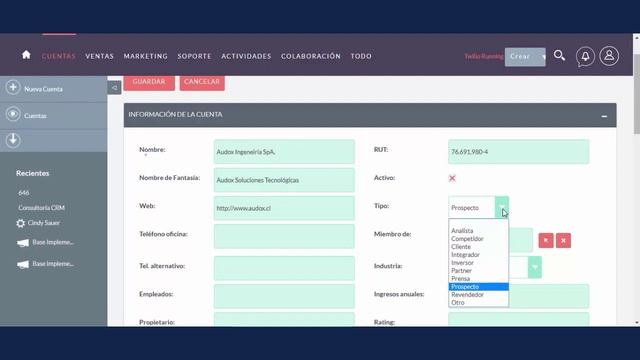Image resolution: width=640 pixels, height=360 pixels.
Task: Open the user profile icon
Action: (609, 56)
